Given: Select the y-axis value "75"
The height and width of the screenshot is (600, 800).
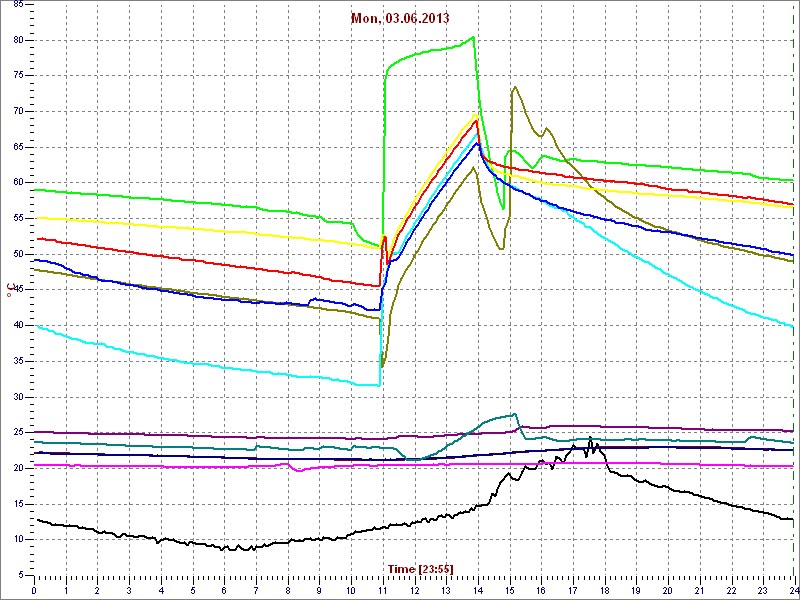Looking at the screenshot, I should (x=18, y=76).
